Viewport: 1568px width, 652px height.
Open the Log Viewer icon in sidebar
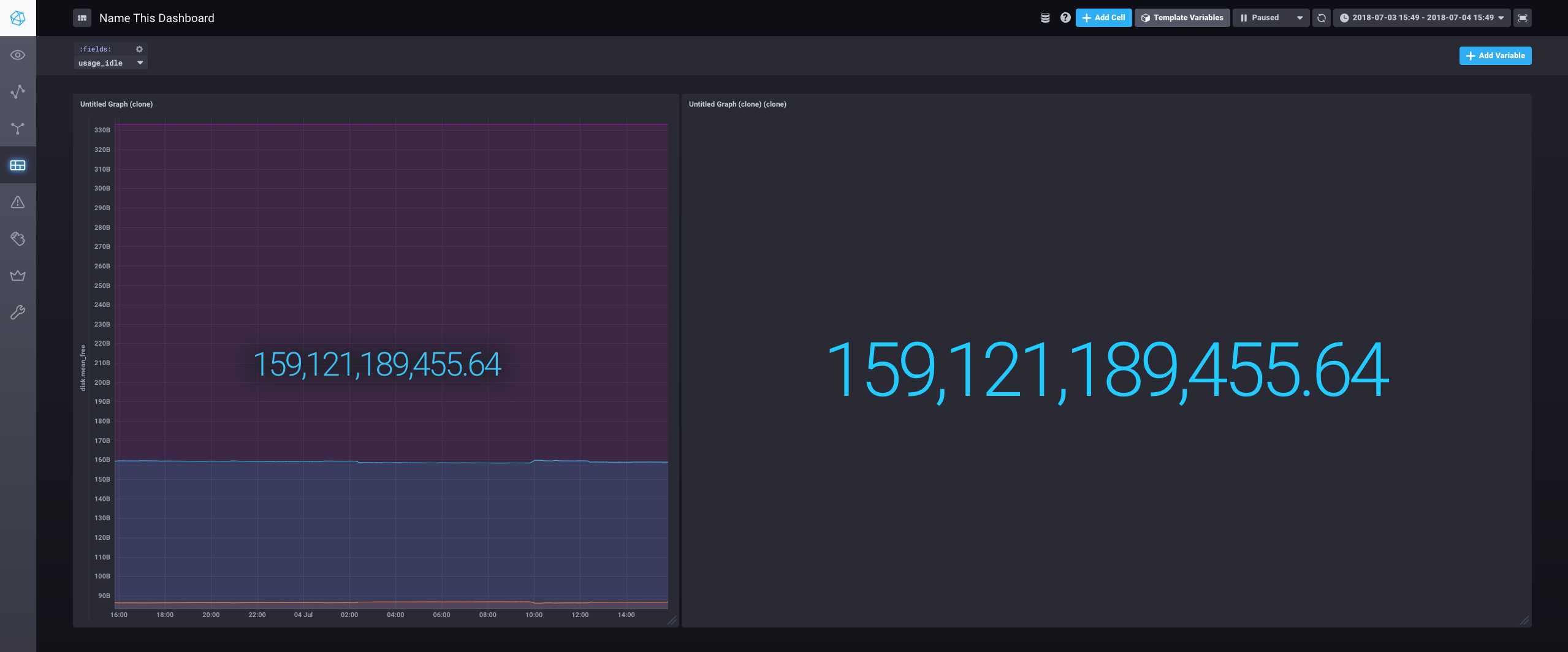tap(17, 238)
